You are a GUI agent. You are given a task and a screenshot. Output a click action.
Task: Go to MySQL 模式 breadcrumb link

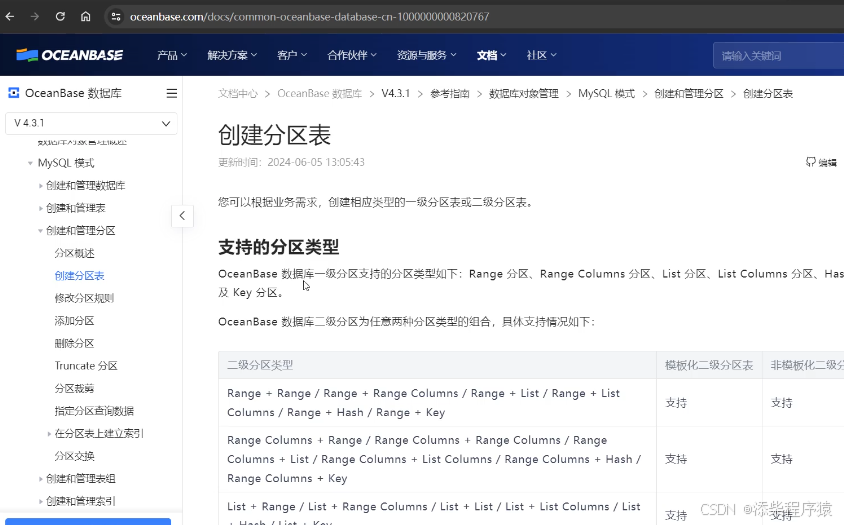606,94
